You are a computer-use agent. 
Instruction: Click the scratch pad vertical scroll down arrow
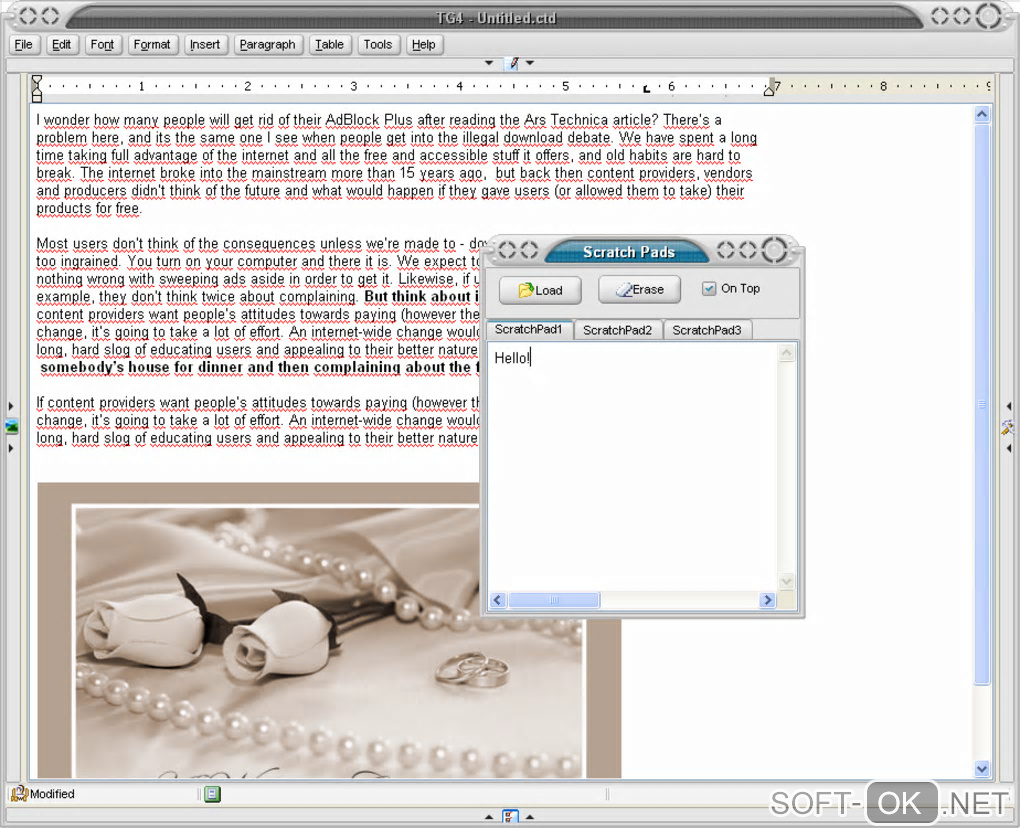point(786,581)
